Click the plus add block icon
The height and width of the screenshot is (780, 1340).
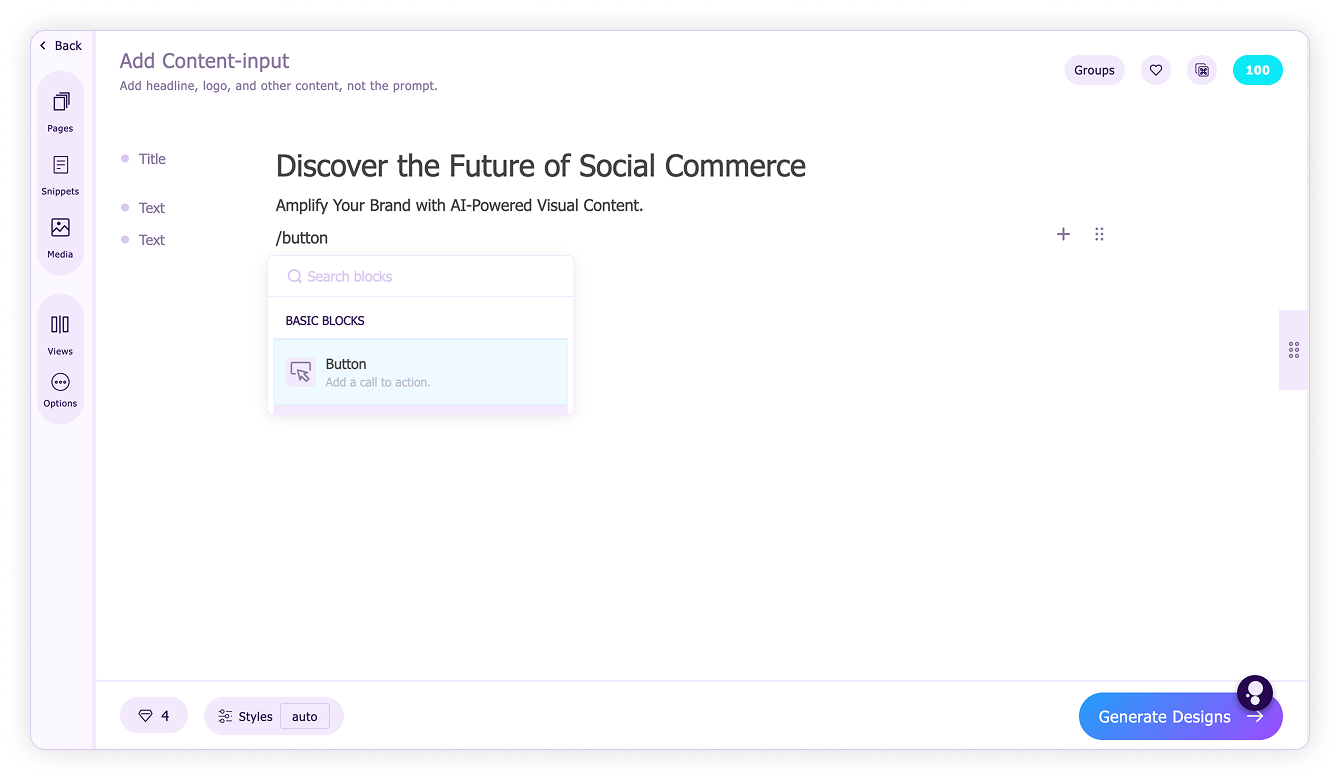point(1063,234)
